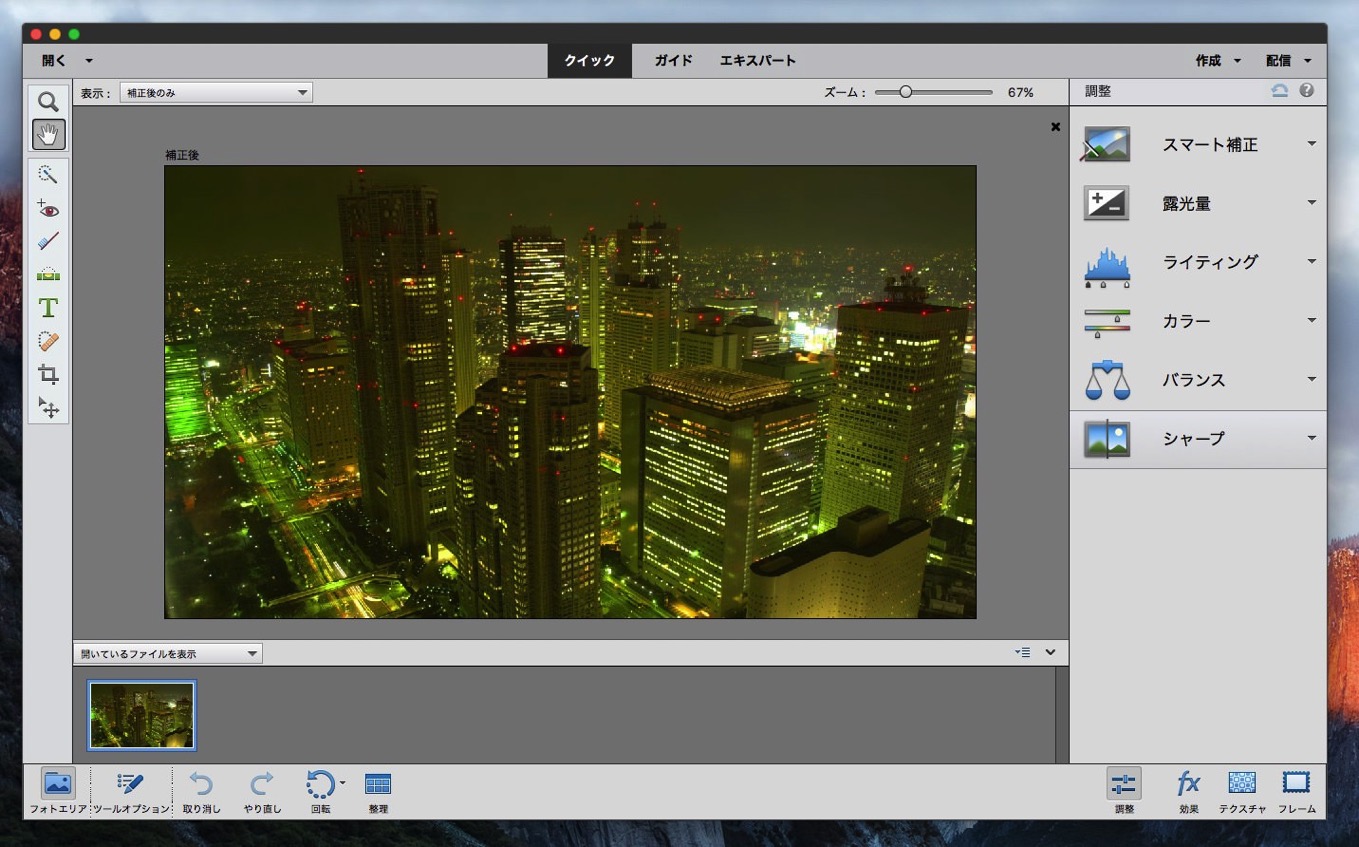Switch to the Guided (ガイド) tab
1359x847 pixels.
coord(673,61)
